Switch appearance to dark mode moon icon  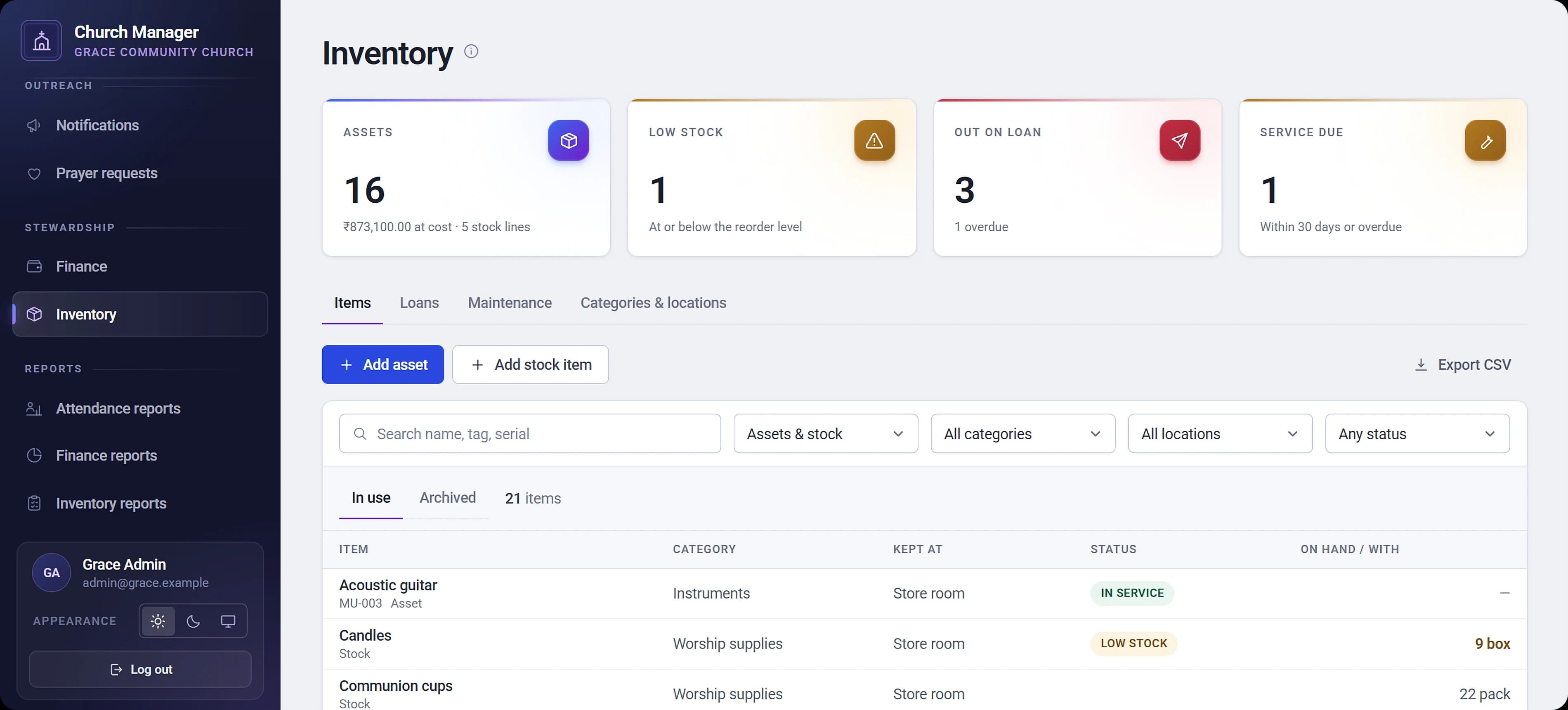click(193, 621)
